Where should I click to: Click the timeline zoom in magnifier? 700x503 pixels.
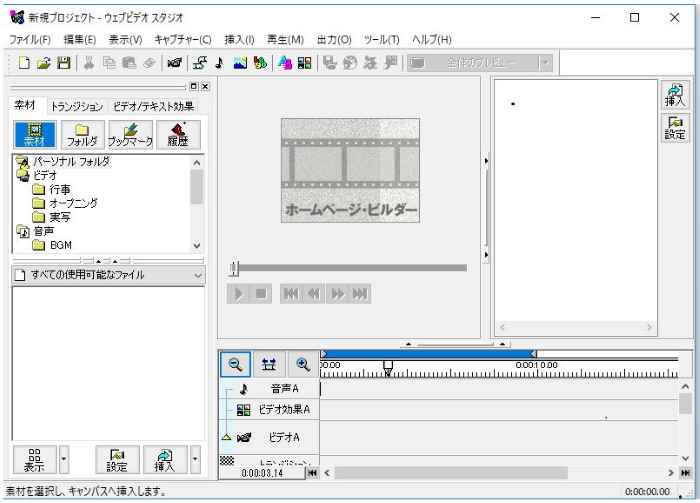pyautogui.click(x=303, y=364)
